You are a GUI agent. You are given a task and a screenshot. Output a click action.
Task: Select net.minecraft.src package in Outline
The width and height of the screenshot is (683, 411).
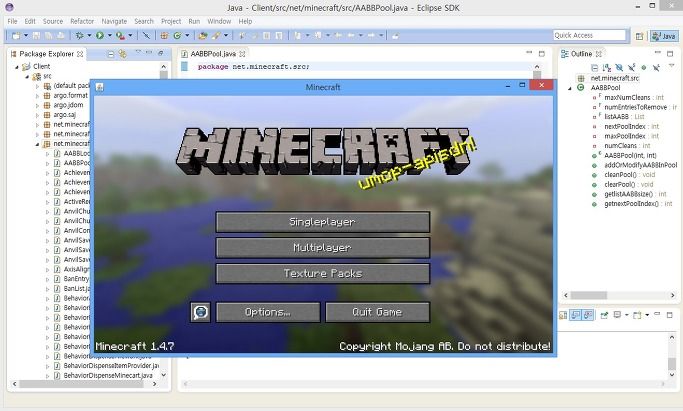pos(615,78)
